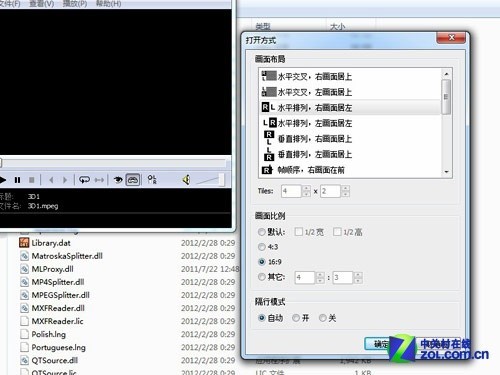This screenshot has width=500, height=375.
Task: Select Polish.lng in file list
Action: coord(49,334)
